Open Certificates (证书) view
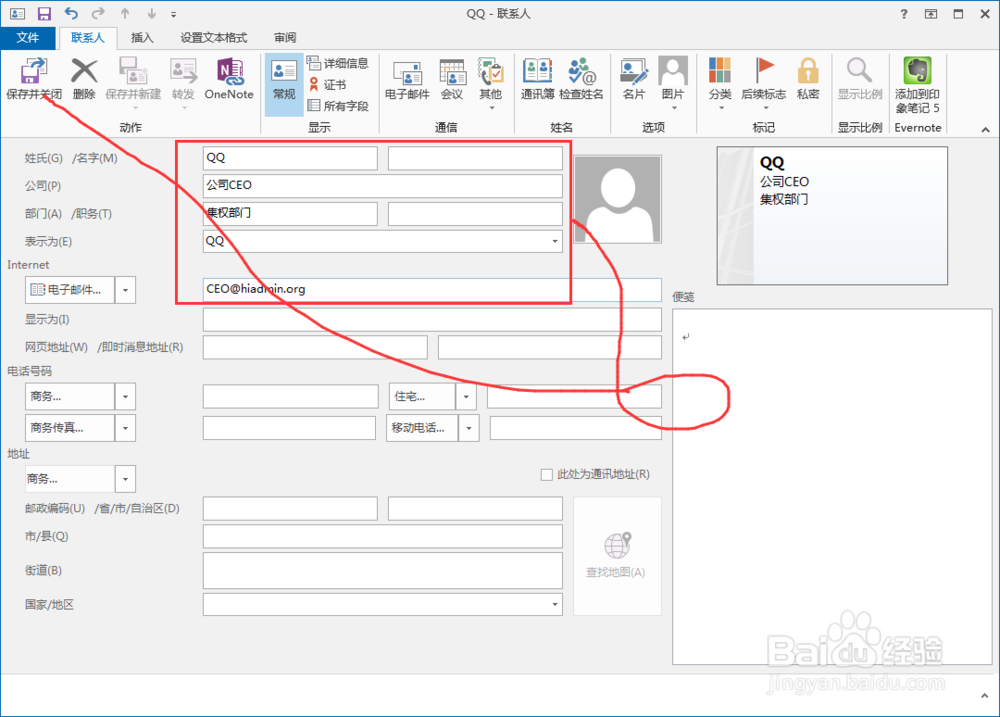The image size is (1000, 717). coord(328,85)
